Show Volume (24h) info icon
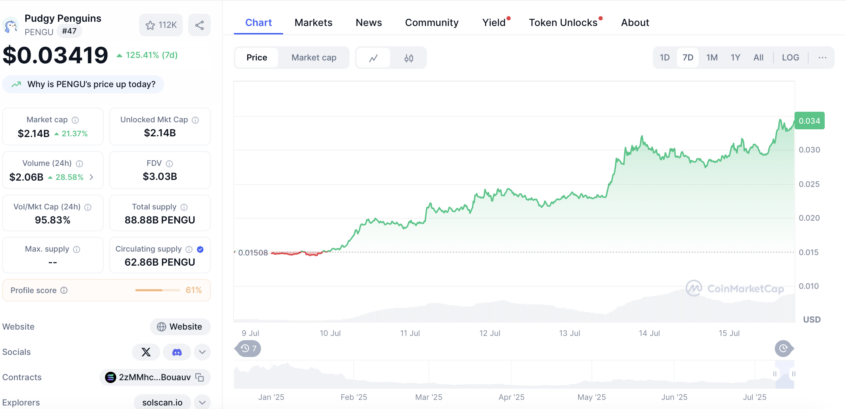Screen dimensions: 850x409 click(x=80, y=163)
